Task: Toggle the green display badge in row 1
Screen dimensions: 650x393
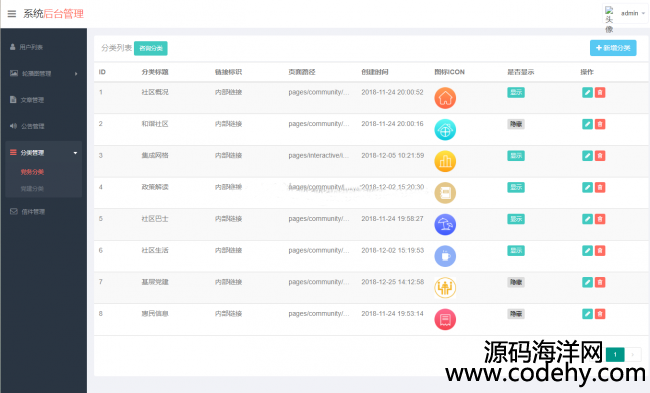Action: (516, 92)
